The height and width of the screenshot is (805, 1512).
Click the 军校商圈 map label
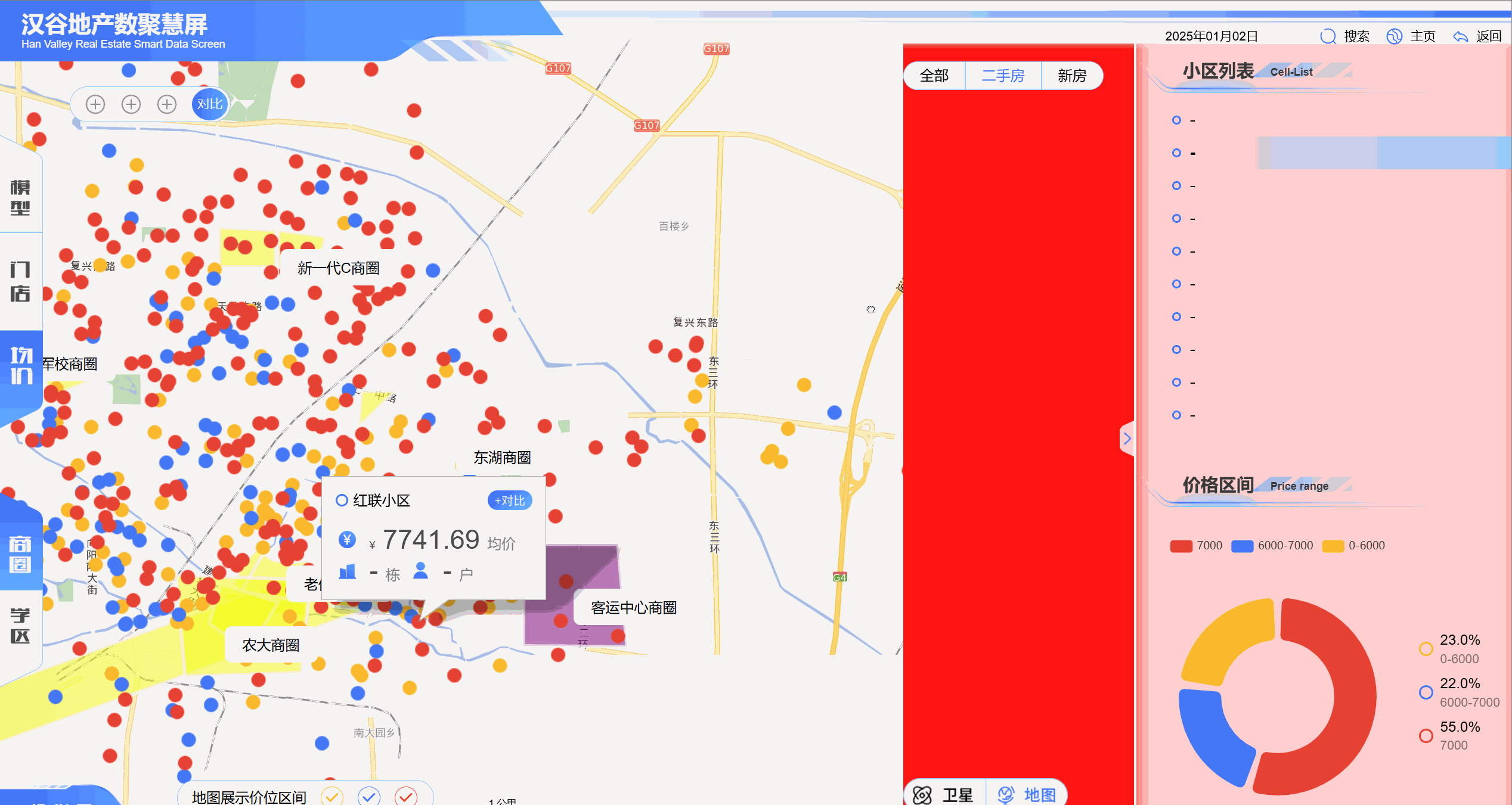[70, 364]
